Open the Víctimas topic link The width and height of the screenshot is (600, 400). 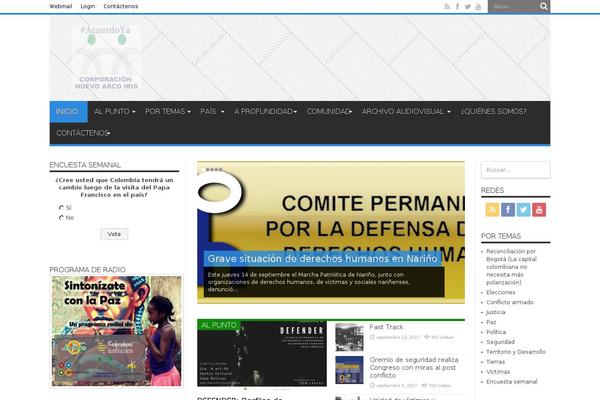(x=497, y=372)
